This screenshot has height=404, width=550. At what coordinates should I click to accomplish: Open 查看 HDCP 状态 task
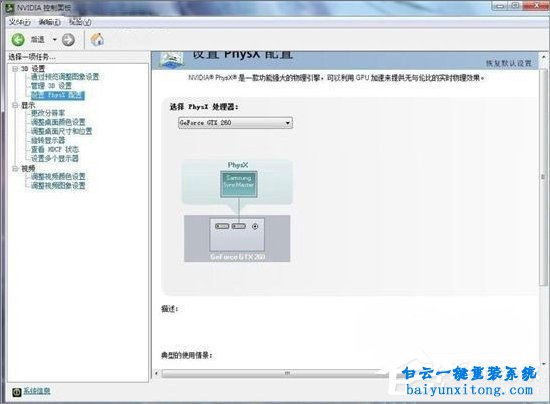(x=55, y=149)
